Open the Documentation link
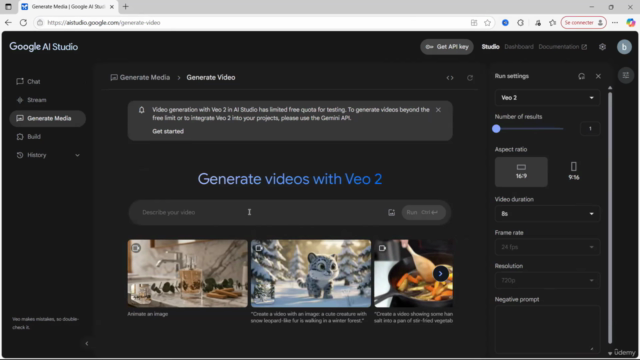 pos(562,47)
